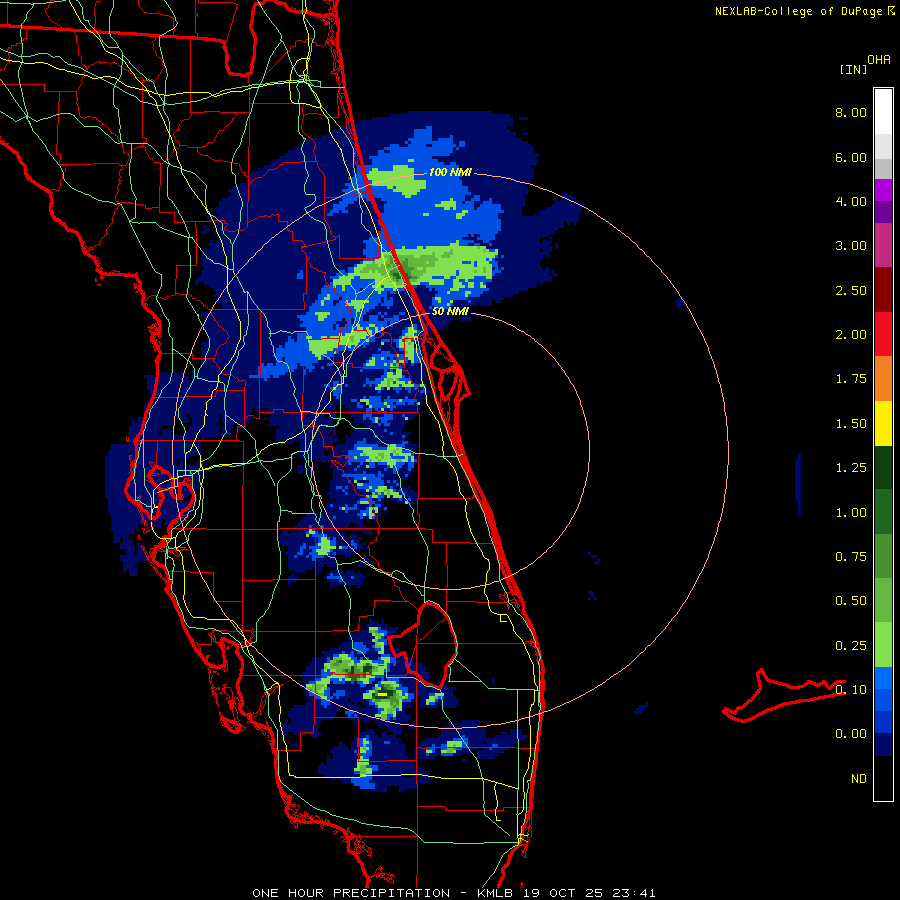Screen dimensions: 900x900
Task: Click the "1.75" scale value
Action: click(851, 379)
